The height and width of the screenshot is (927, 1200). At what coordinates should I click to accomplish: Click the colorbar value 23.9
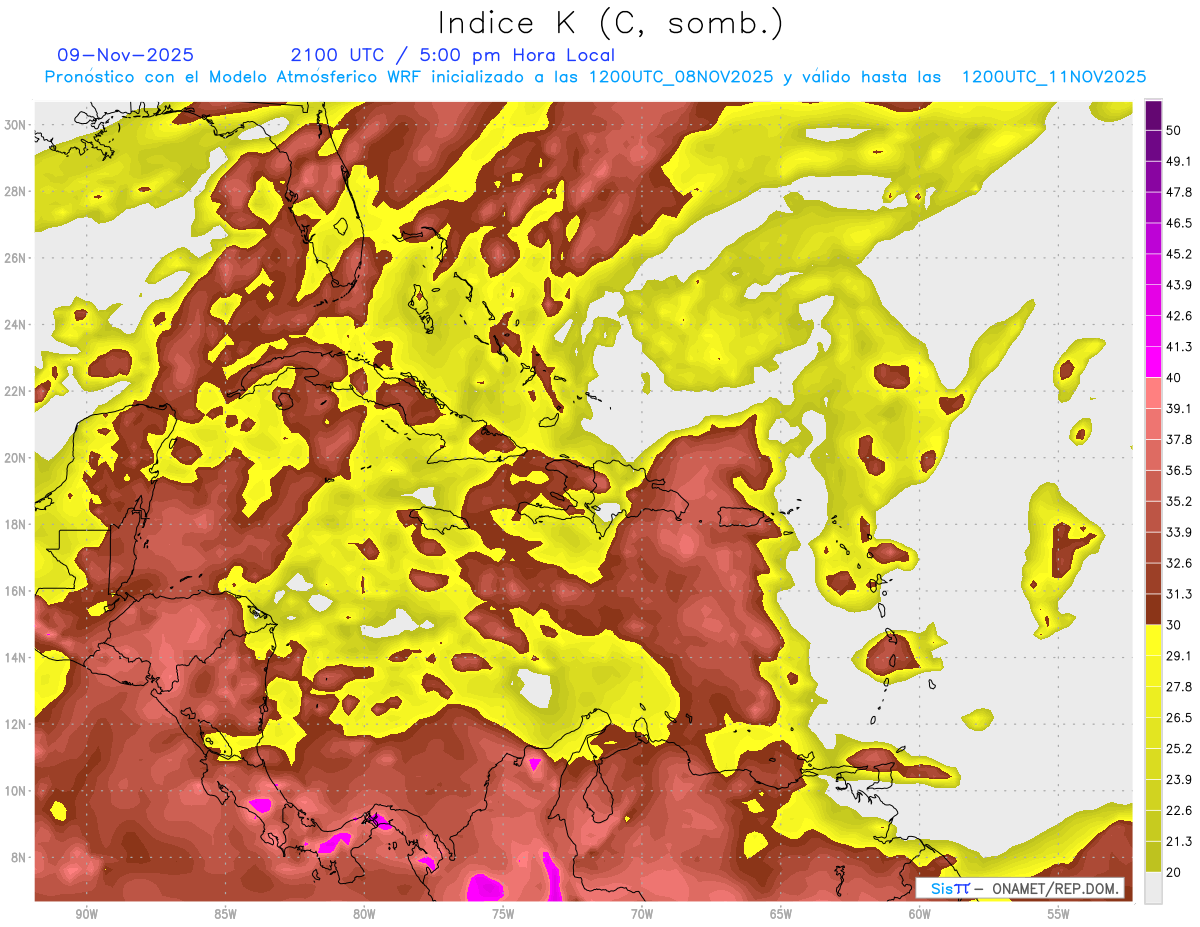point(1178,780)
